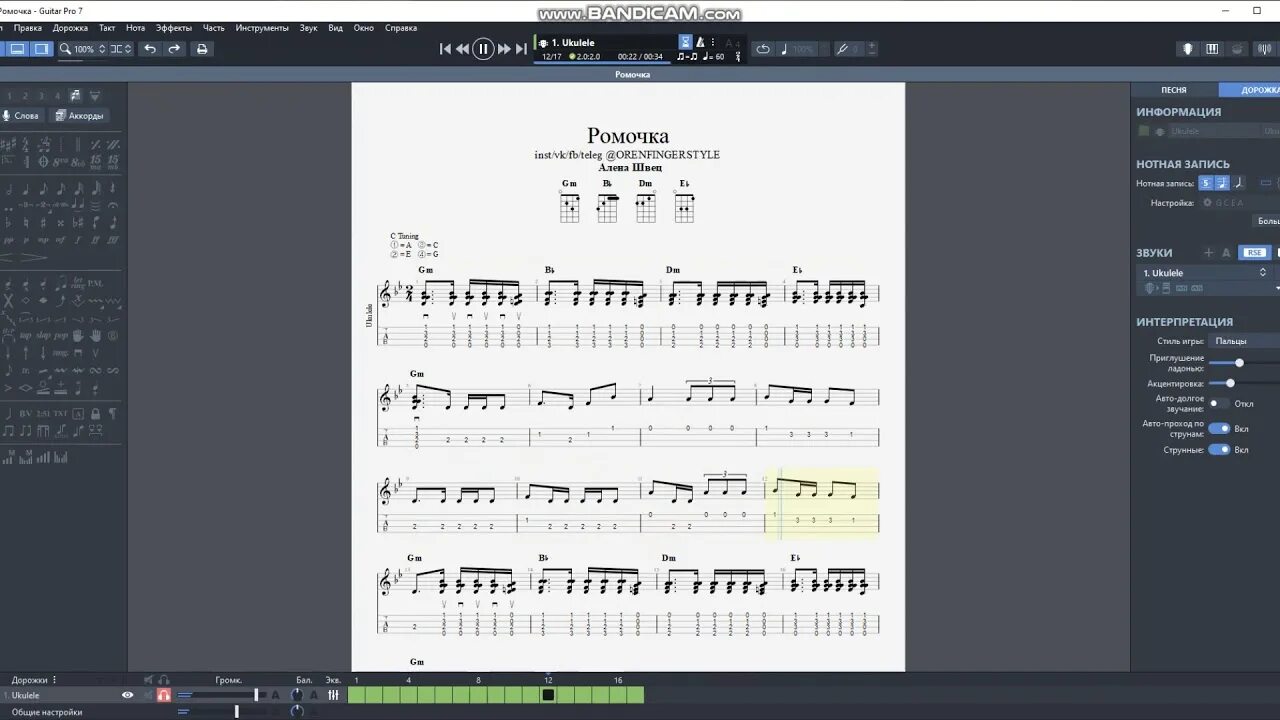This screenshot has height=720, width=1280.
Task: Click the Ромочка document tab
Action: coord(632,74)
